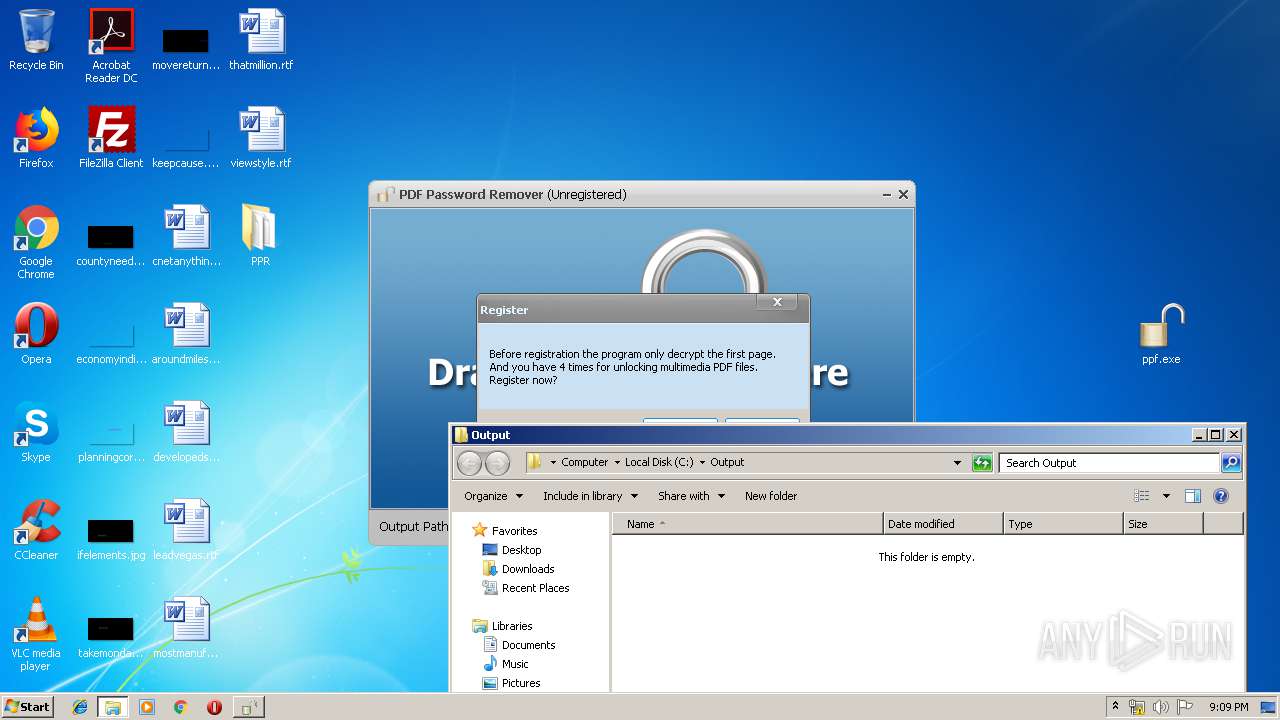Select the Google Chrome desktop shortcut

tap(36, 242)
